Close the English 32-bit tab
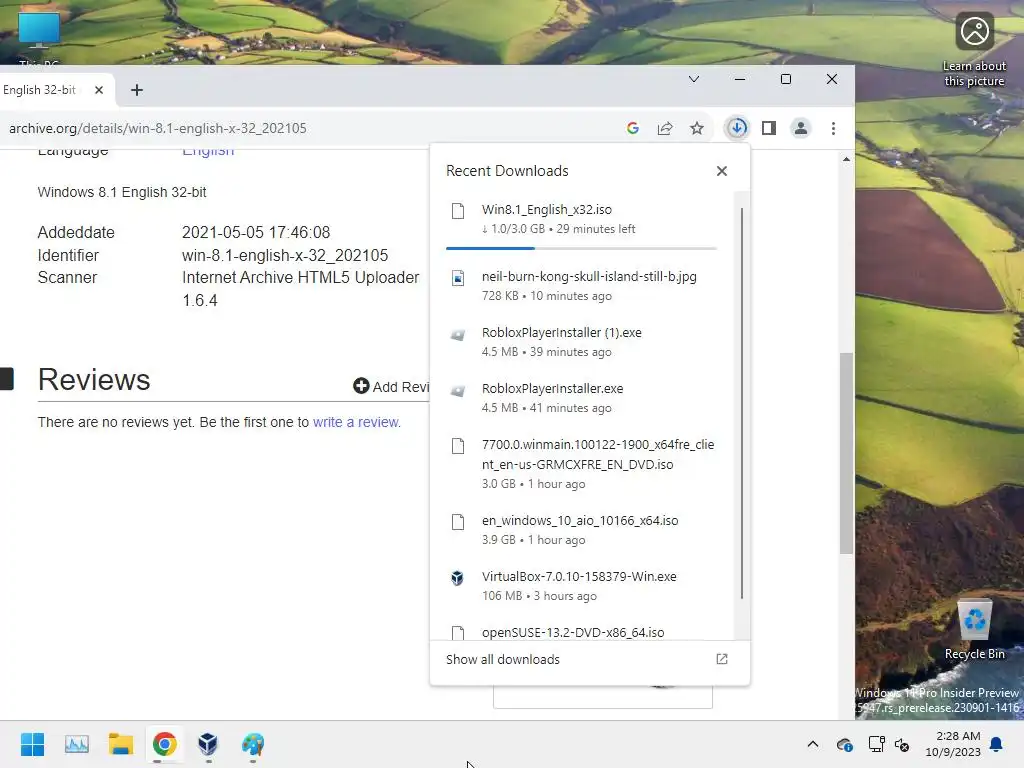Image resolution: width=1024 pixels, height=768 pixels. tap(99, 90)
